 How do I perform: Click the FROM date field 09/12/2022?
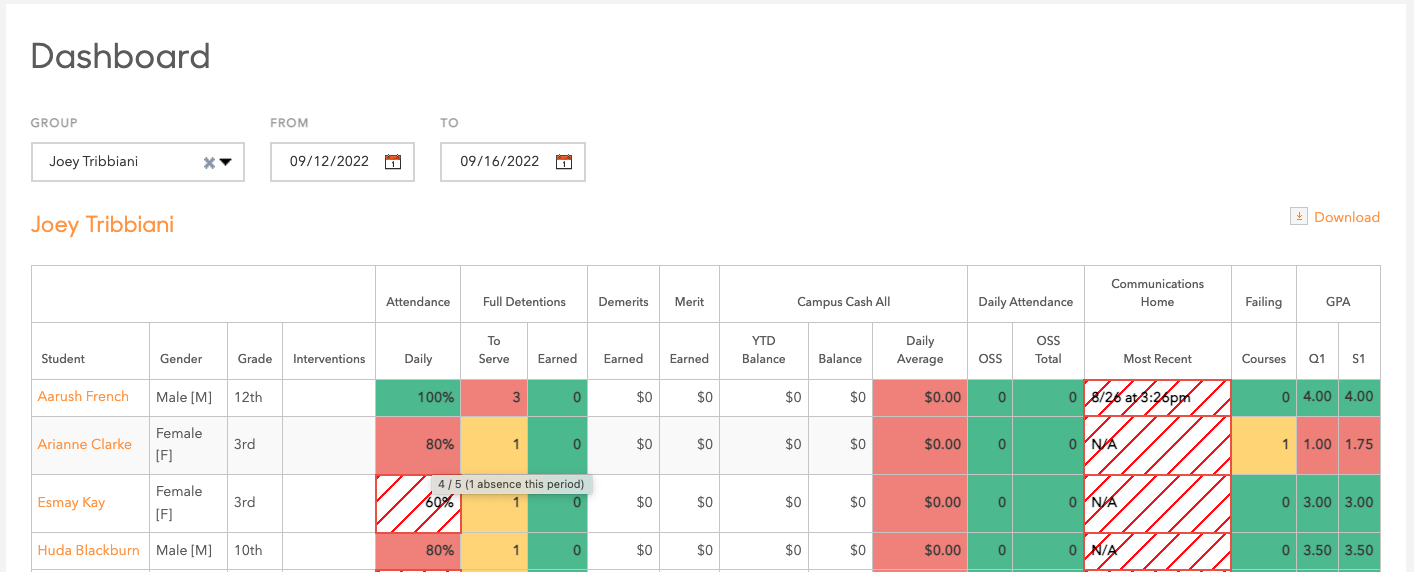(x=329, y=162)
